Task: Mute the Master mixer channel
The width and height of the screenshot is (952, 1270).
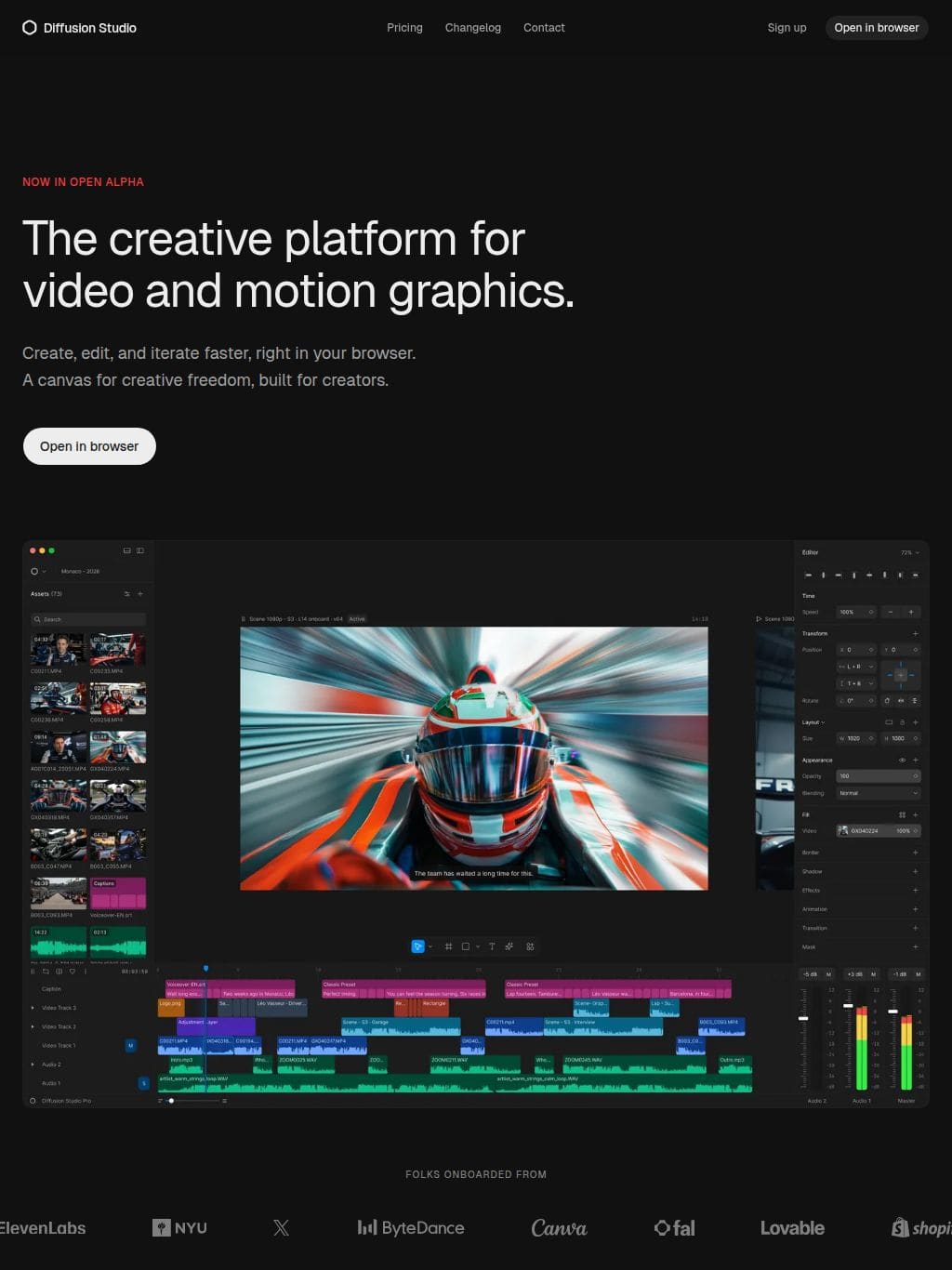Action: (918, 974)
